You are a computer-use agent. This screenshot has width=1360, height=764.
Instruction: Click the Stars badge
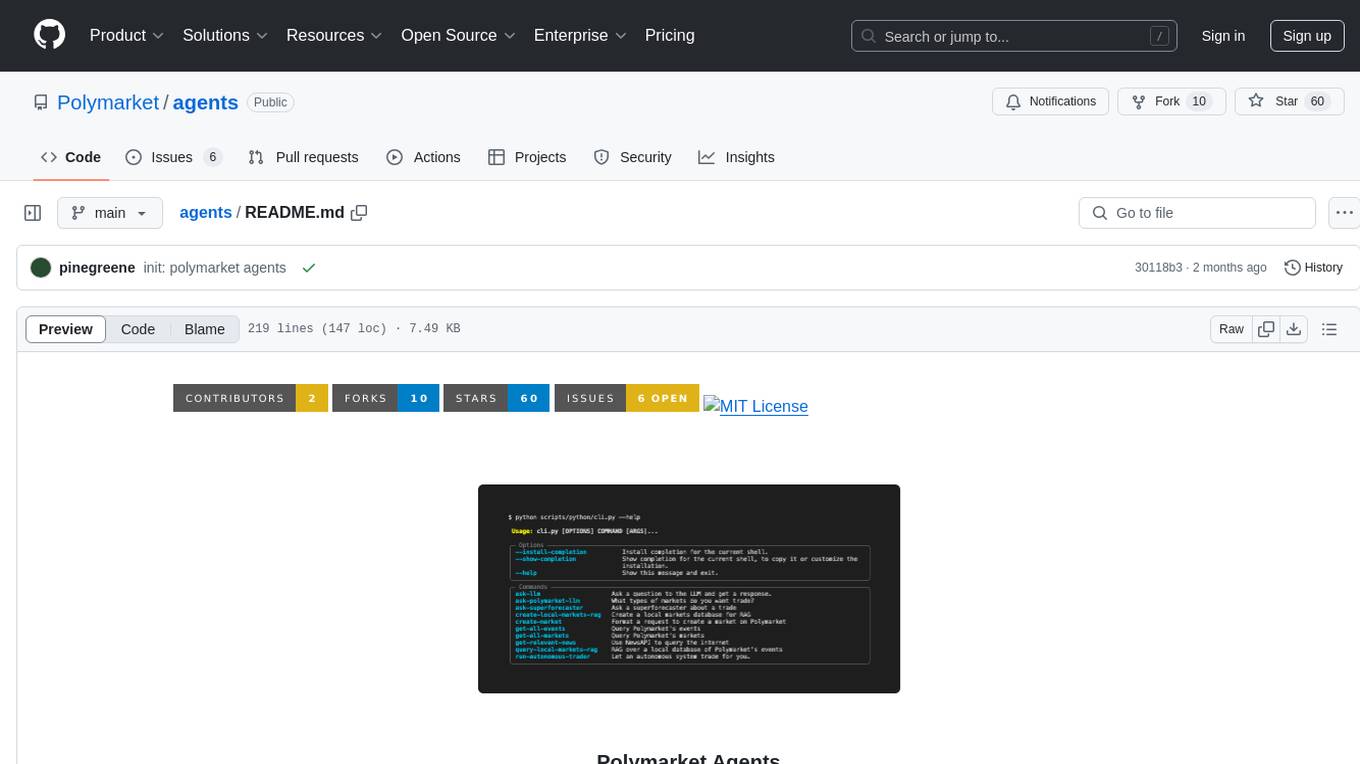tap(497, 398)
